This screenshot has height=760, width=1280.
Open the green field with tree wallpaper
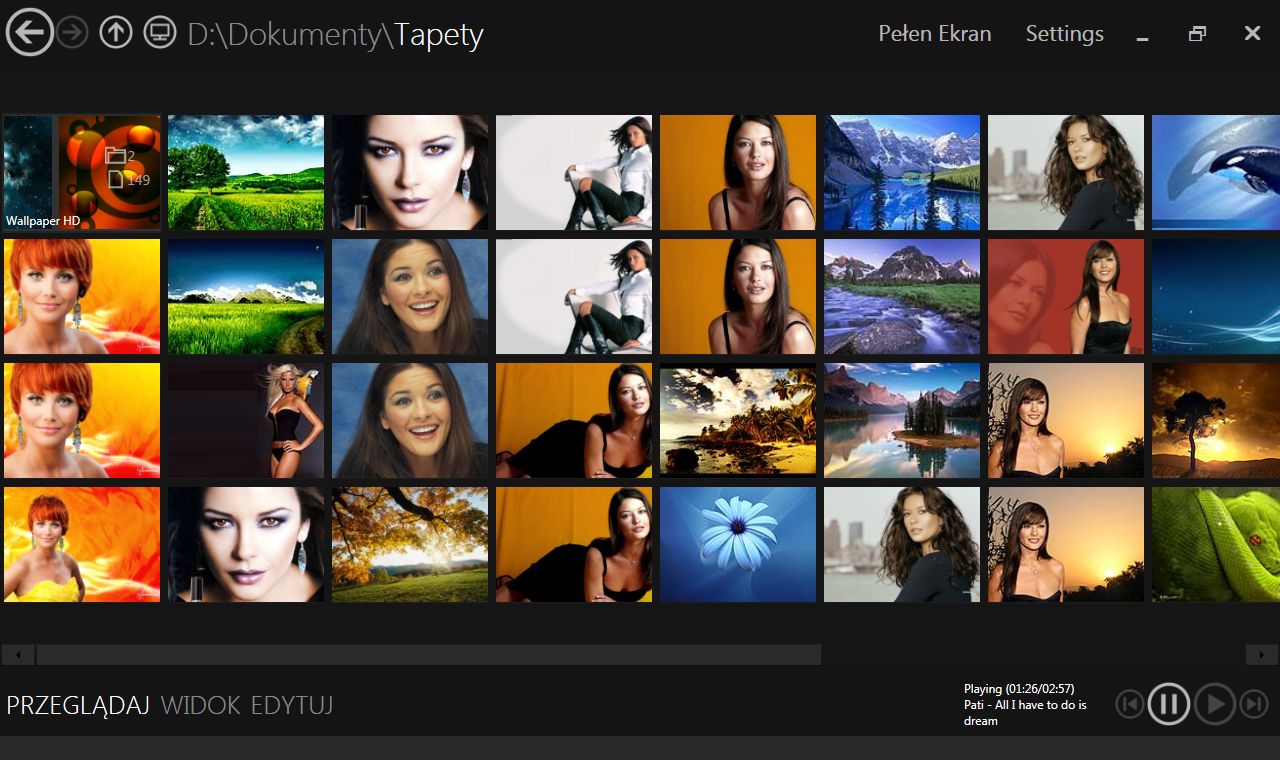pos(246,172)
